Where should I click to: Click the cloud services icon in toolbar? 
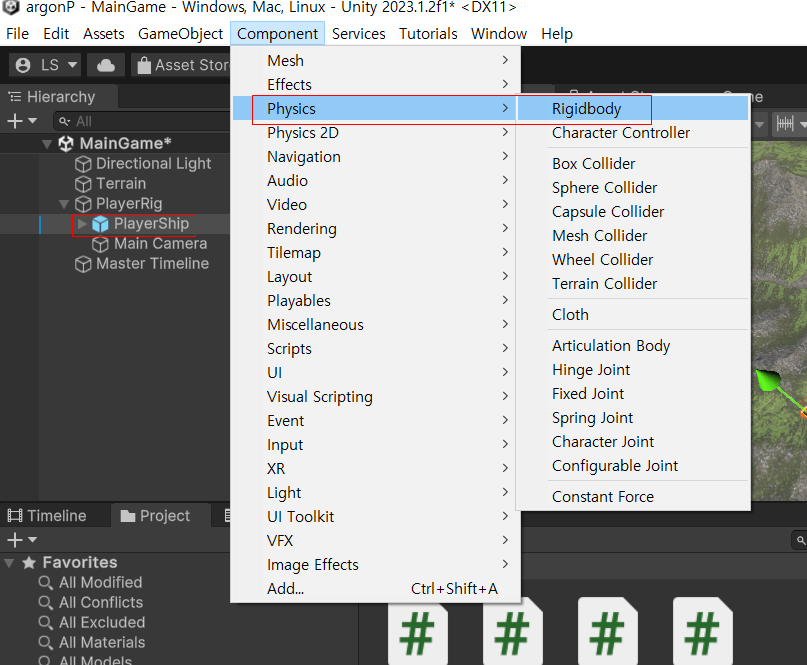[x=106, y=65]
